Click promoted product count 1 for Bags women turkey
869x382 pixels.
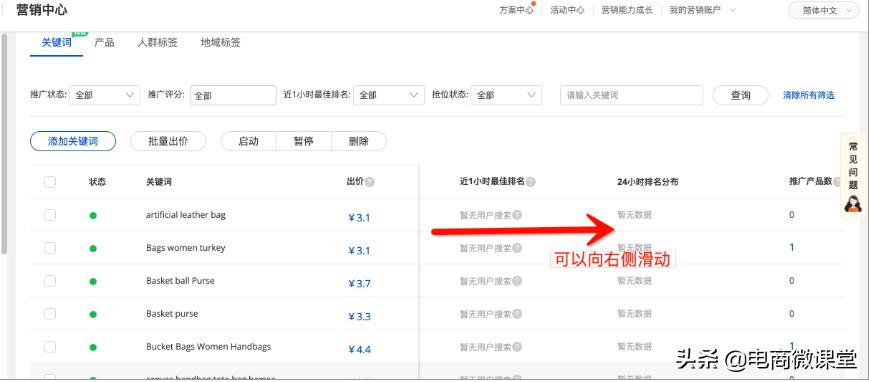click(791, 247)
